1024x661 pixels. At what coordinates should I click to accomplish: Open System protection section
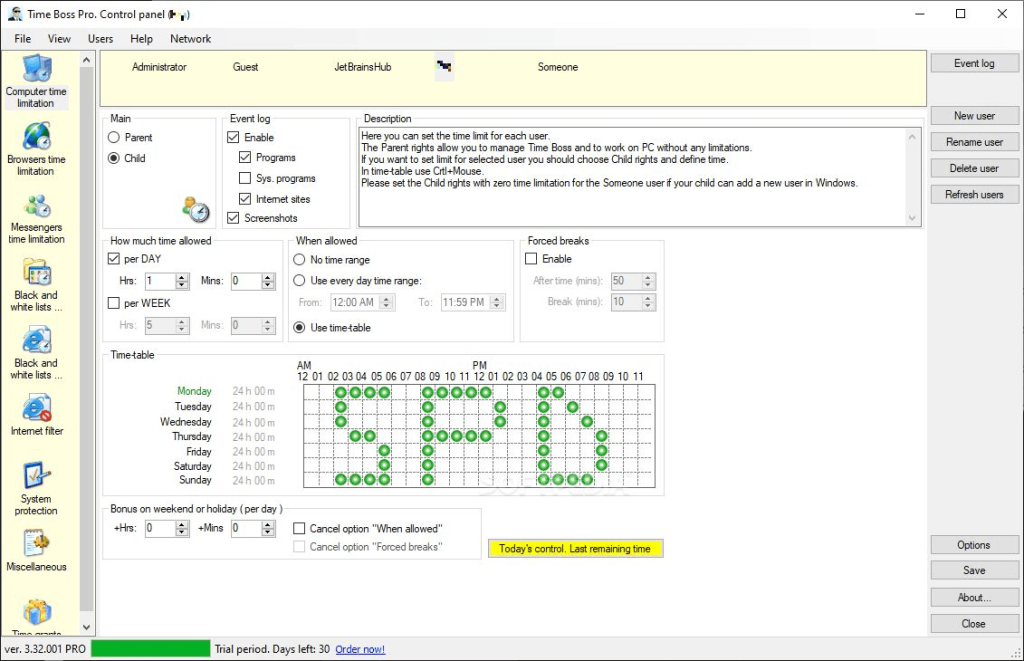click(37, 489)
